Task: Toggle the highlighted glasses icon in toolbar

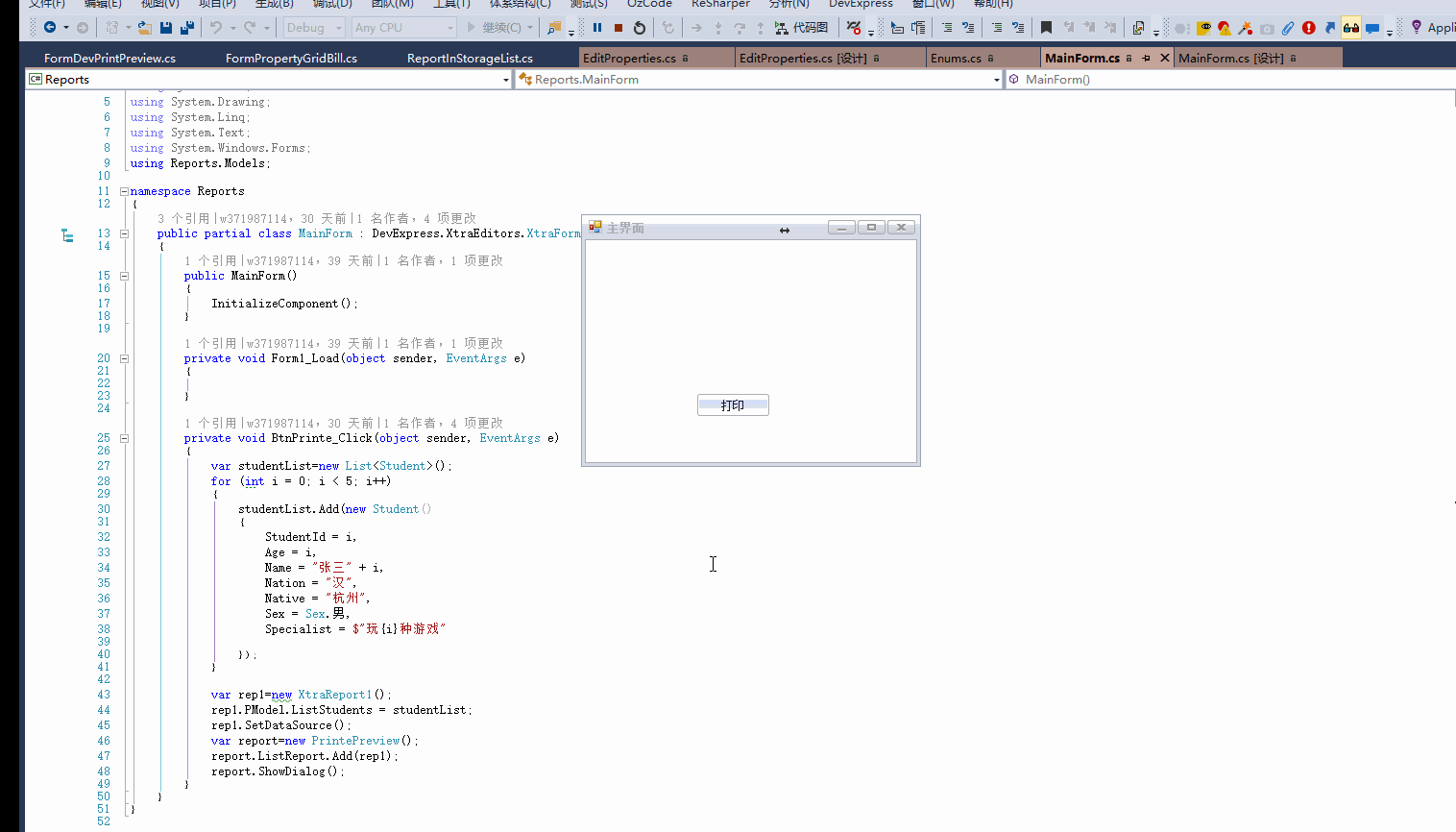Action: pos(1350,28)
